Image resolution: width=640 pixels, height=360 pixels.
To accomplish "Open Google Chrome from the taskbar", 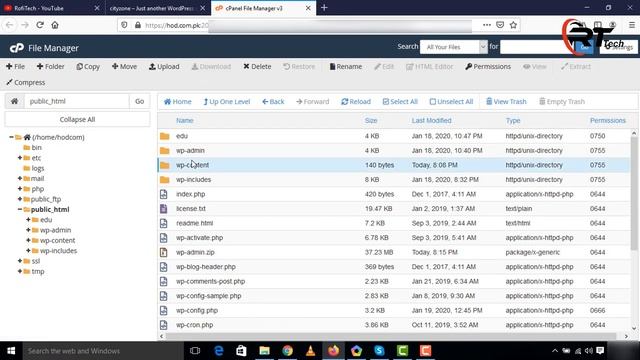I will 287,351.
